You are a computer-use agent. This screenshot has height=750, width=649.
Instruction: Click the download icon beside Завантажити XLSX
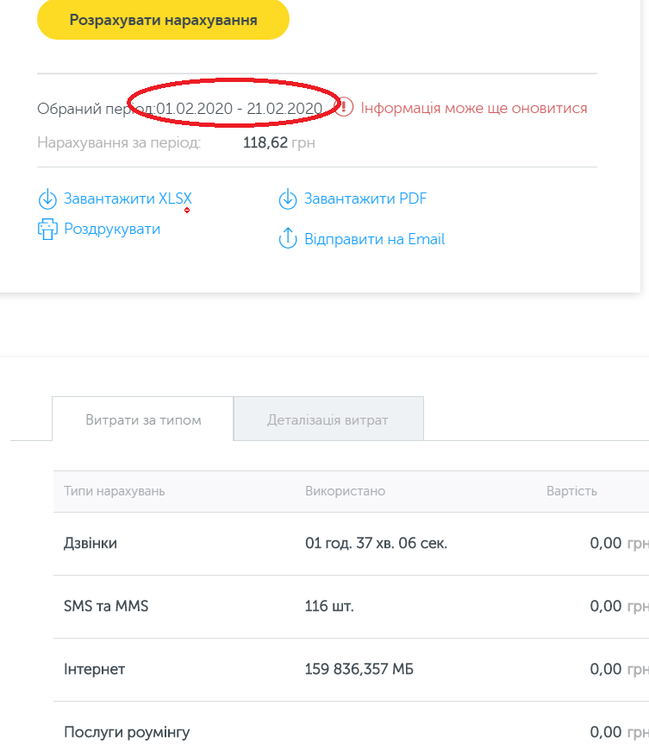coord(47,199)
